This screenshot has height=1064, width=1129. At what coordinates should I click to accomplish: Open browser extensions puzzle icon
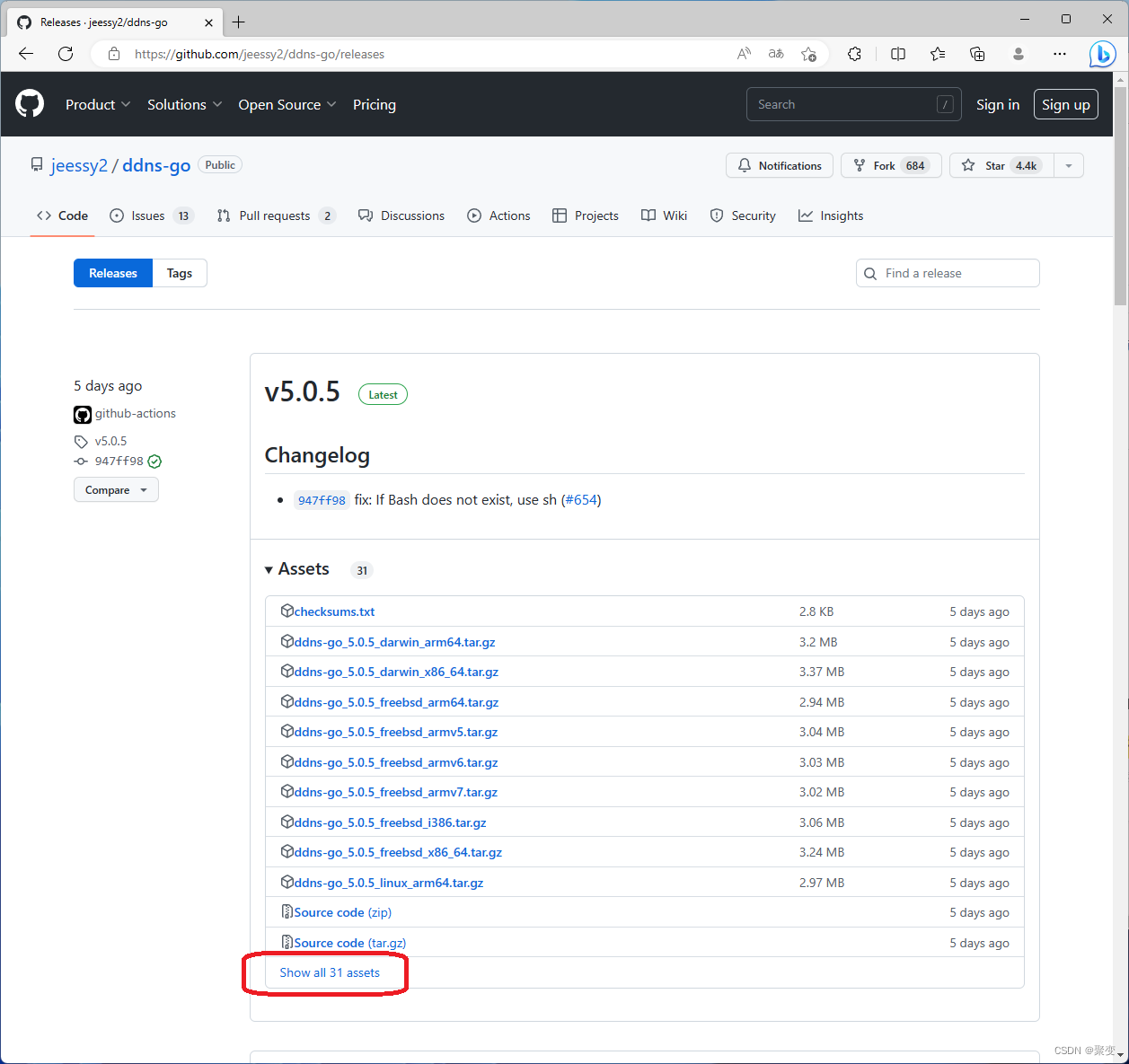point(854,54)
